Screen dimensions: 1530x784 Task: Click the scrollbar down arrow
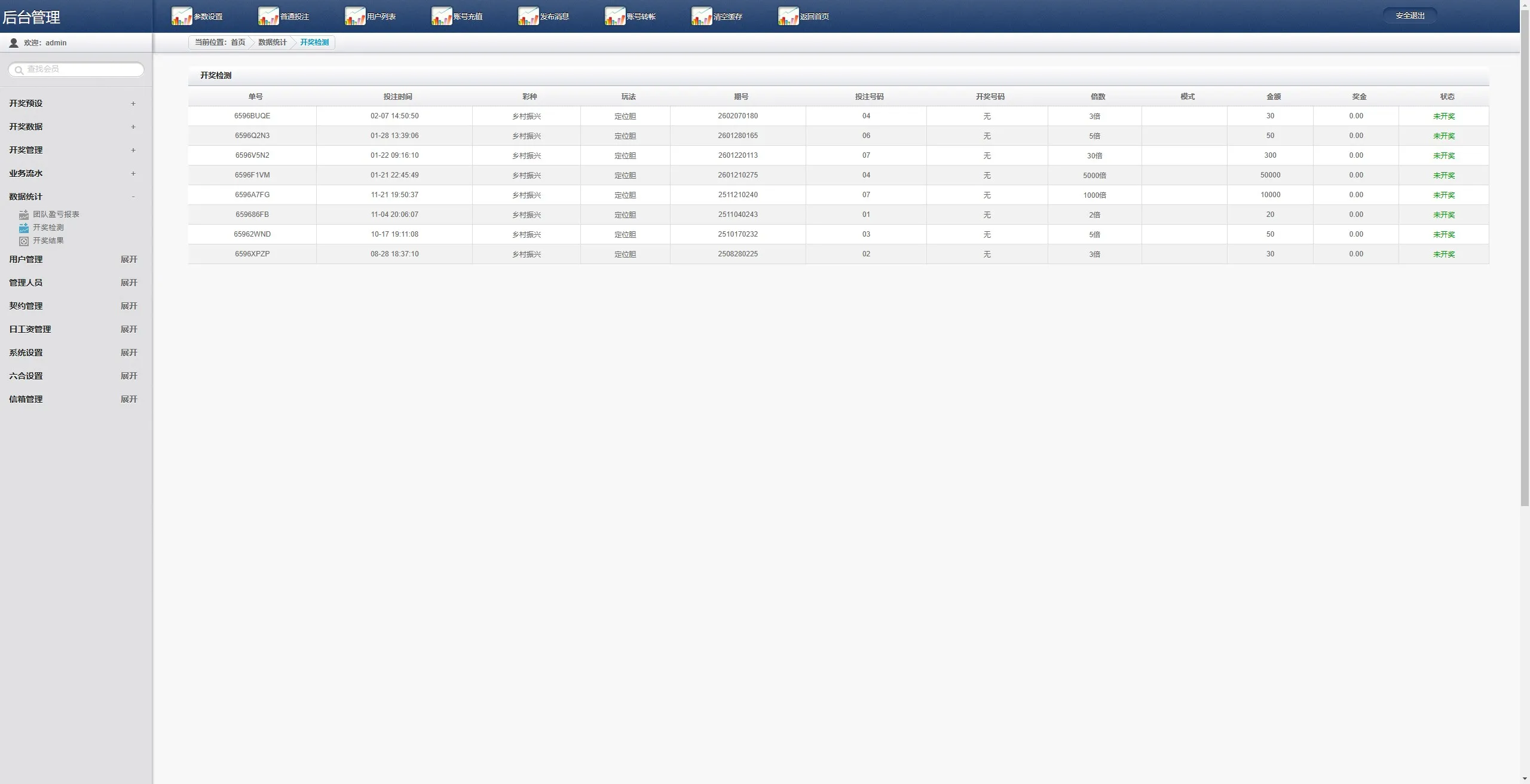tap(1525, 779)
